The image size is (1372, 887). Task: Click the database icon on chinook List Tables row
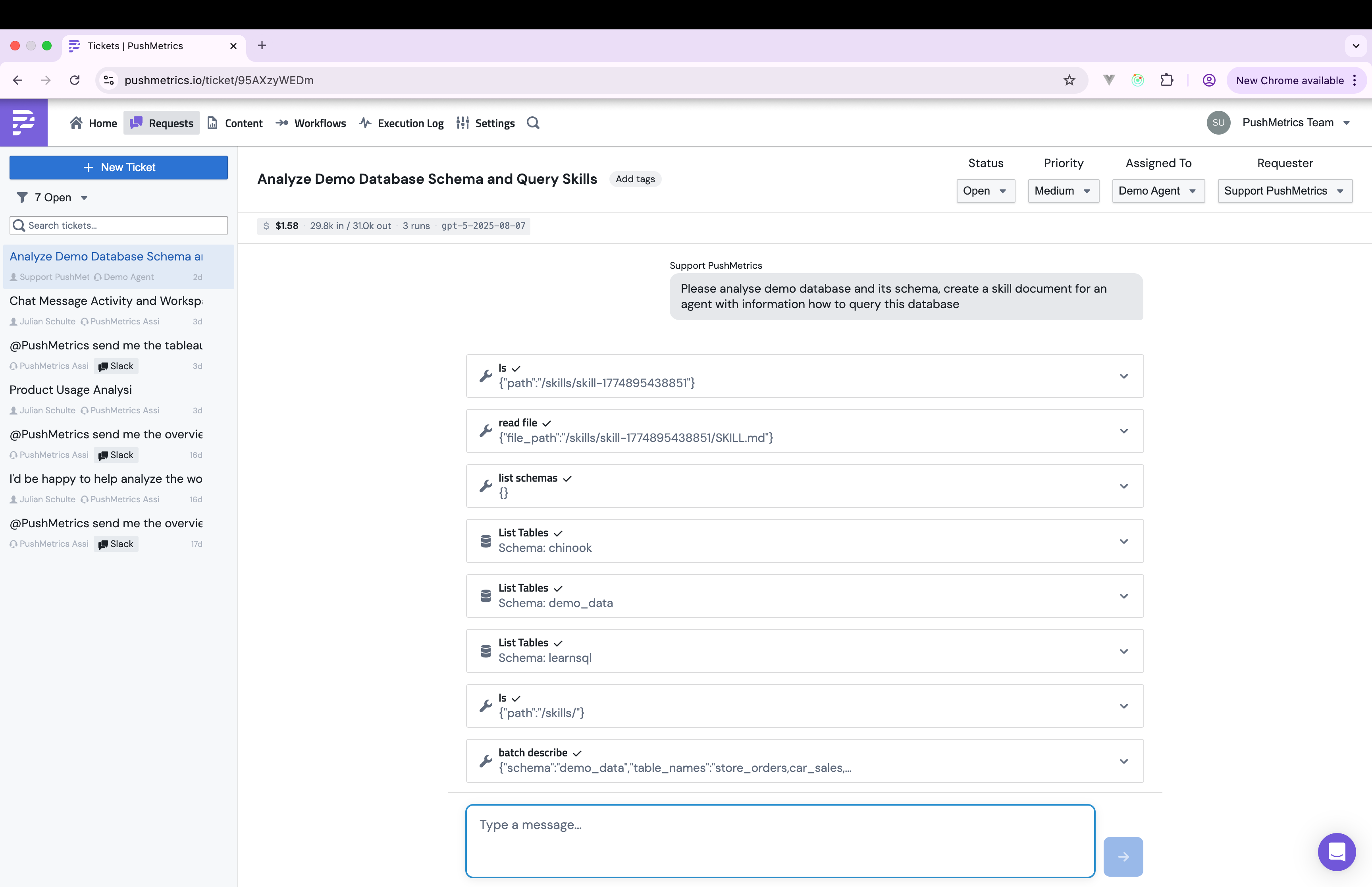(486, 541)
